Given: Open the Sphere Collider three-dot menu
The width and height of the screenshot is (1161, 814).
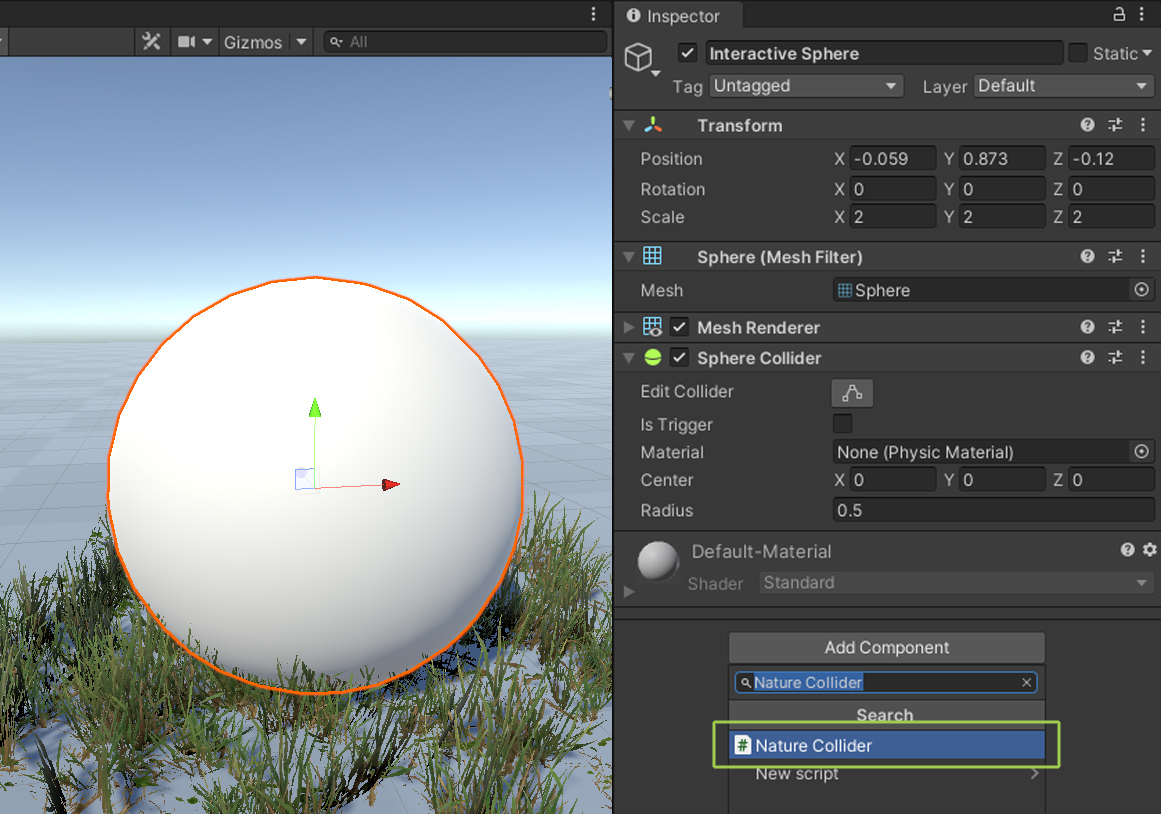Looking at the screenshot, I should tap(1143, 357).
